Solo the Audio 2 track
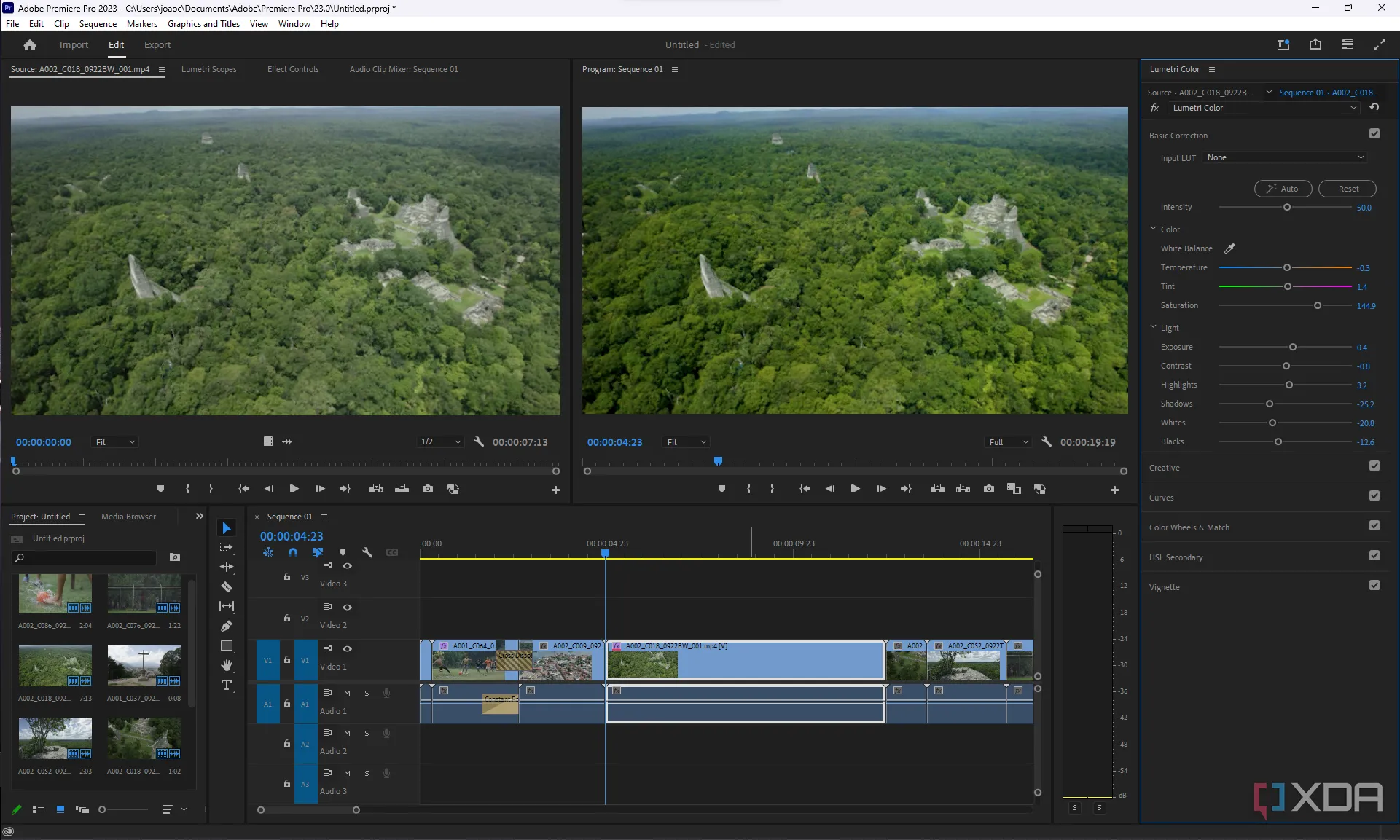Viewport: 1400px width, 840px height. pos(367,733)
